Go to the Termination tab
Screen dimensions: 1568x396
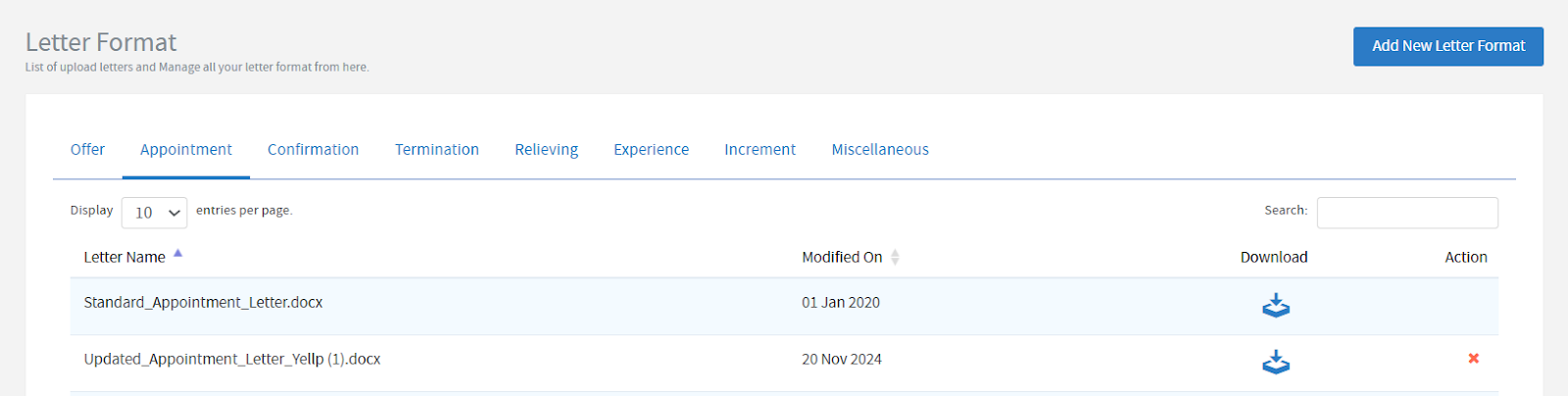click(437, 150)
